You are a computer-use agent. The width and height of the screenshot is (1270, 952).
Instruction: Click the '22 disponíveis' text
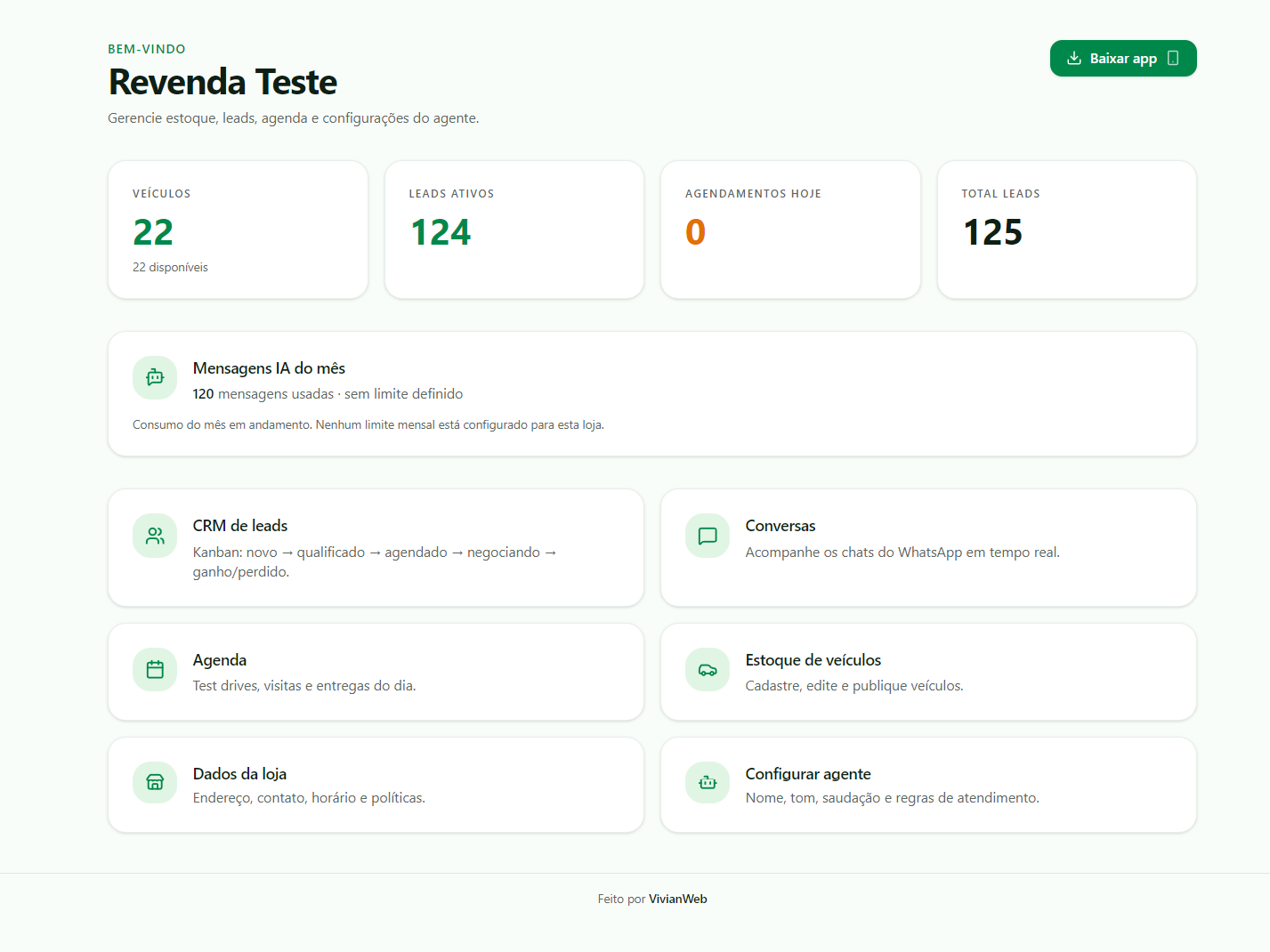point(170,267)
